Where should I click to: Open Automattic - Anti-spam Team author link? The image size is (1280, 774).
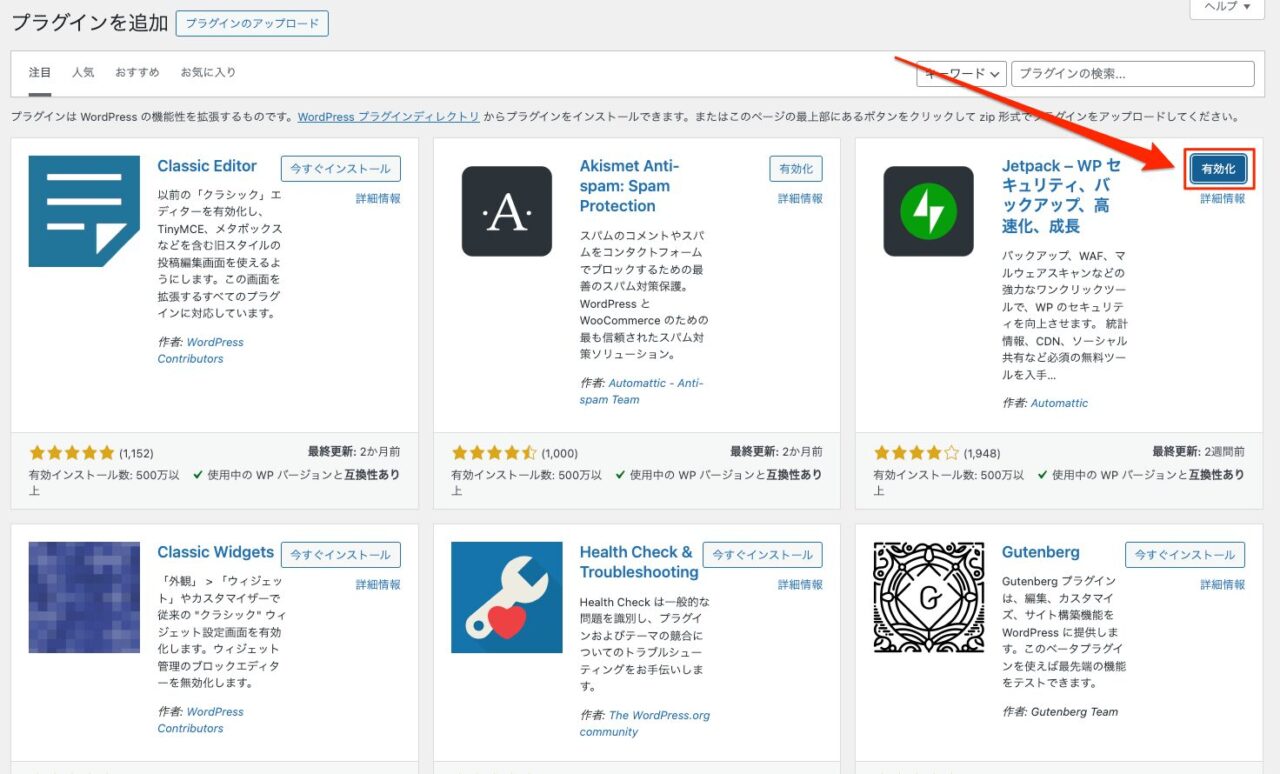point(642,391)
